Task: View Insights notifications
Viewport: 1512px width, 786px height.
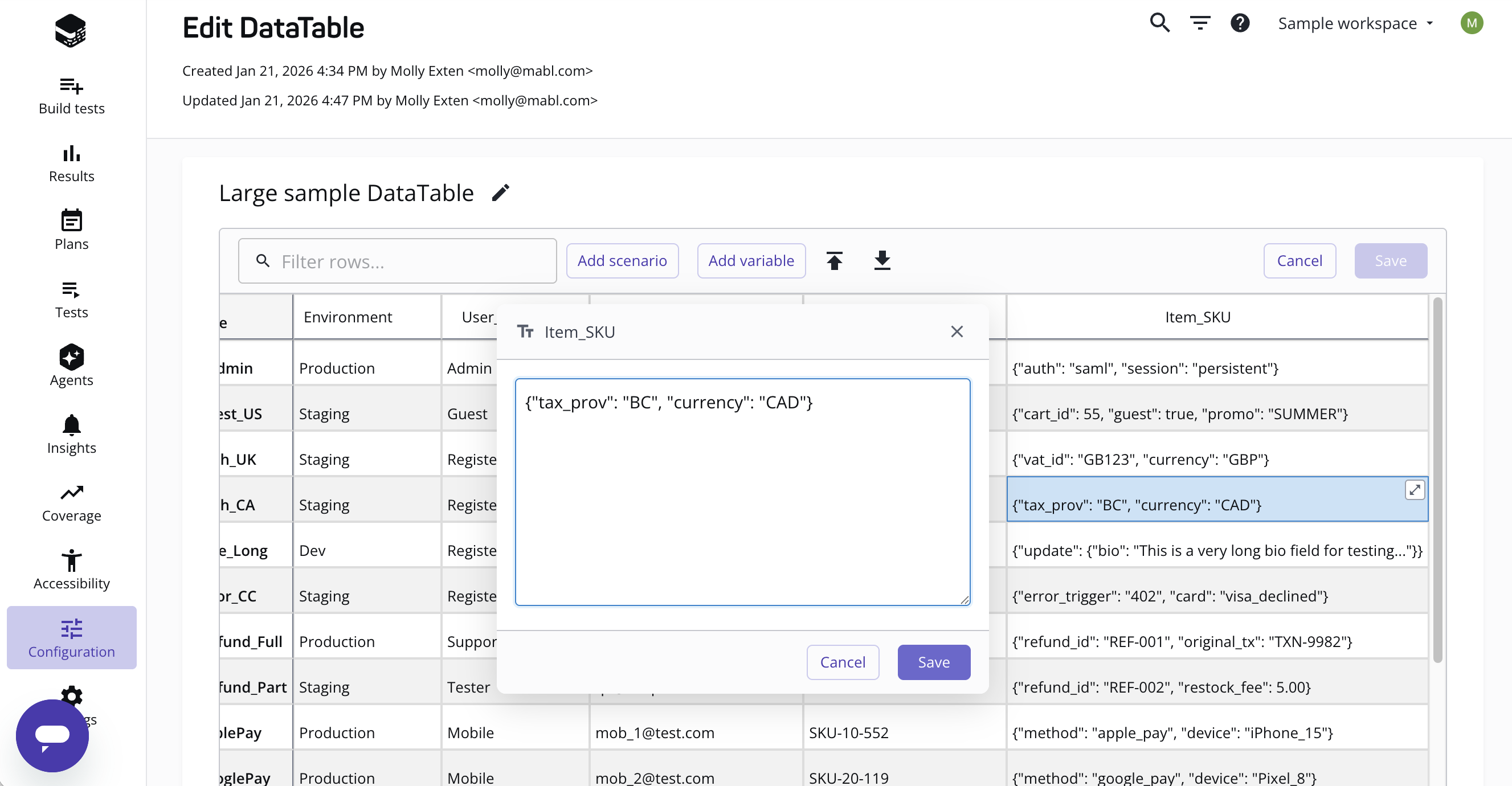Action: tap(72, 435)
